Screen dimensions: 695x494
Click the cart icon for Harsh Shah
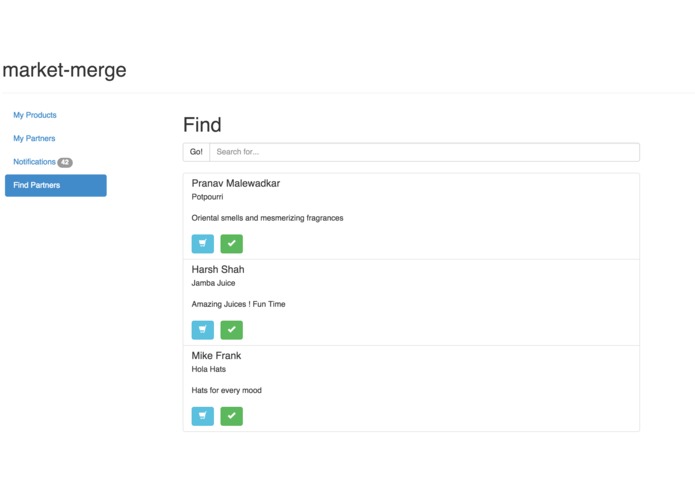point(203,330)
